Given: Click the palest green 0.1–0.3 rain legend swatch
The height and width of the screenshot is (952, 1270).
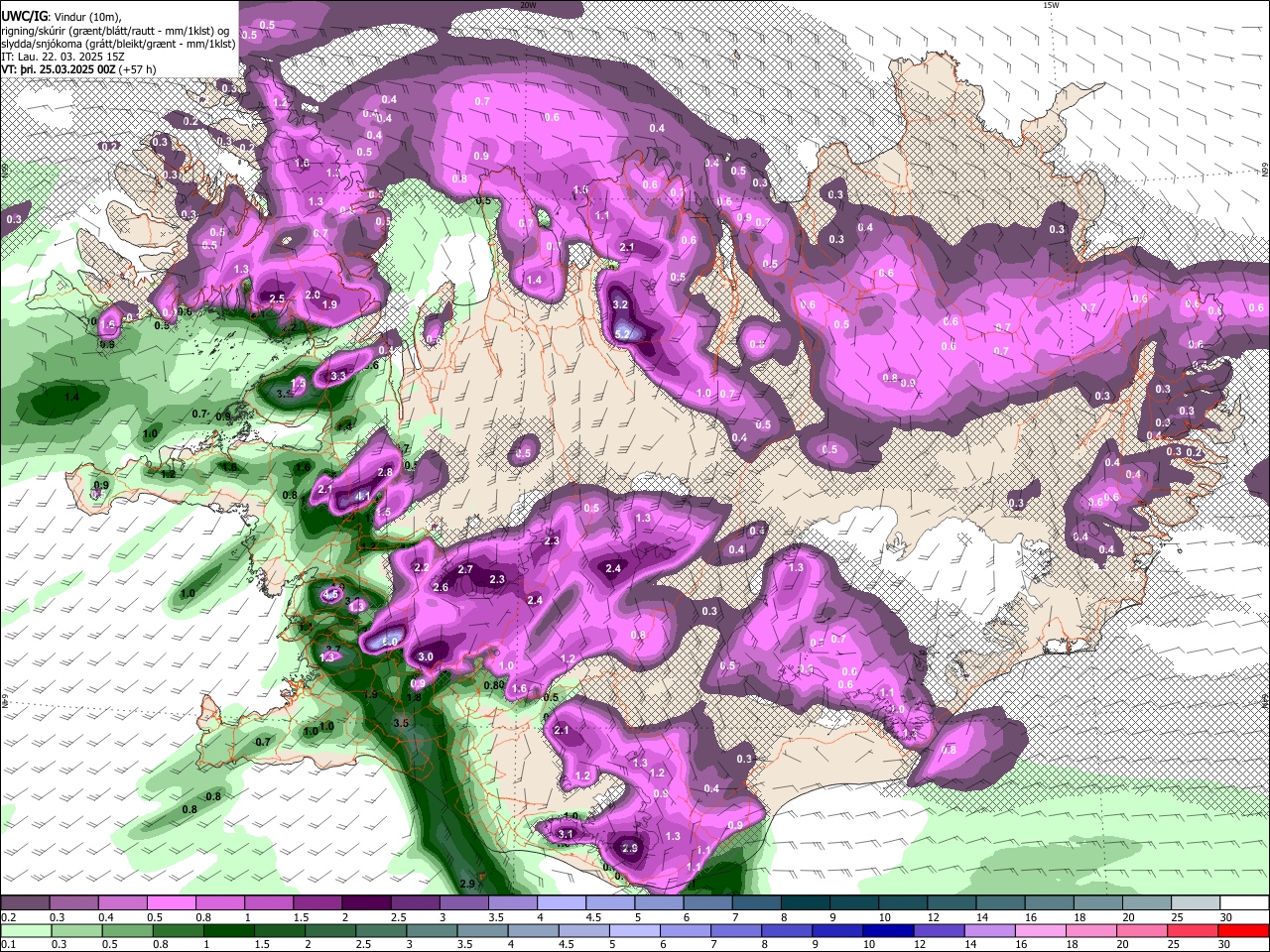Looking at the screenshot, I should coord(25,930).
